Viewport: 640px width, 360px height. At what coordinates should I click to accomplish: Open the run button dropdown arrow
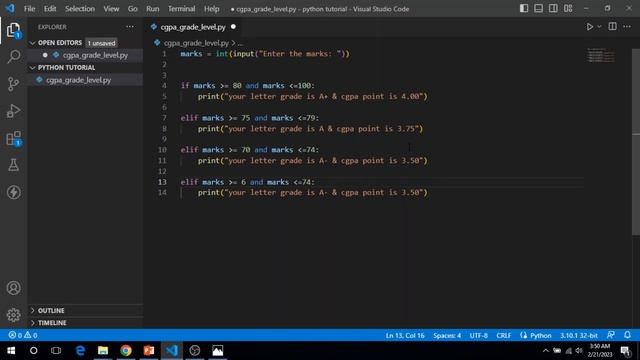599,27
